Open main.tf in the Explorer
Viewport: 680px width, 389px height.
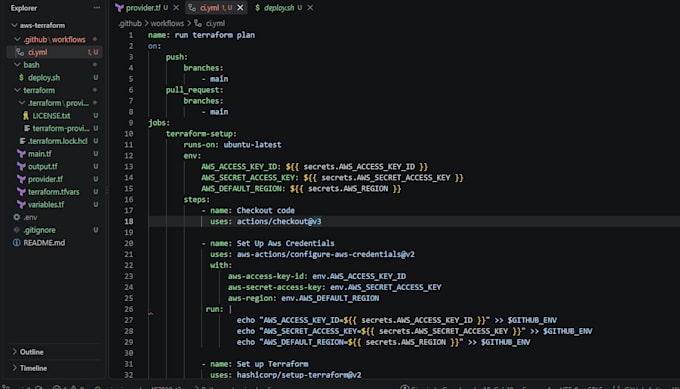39,154
